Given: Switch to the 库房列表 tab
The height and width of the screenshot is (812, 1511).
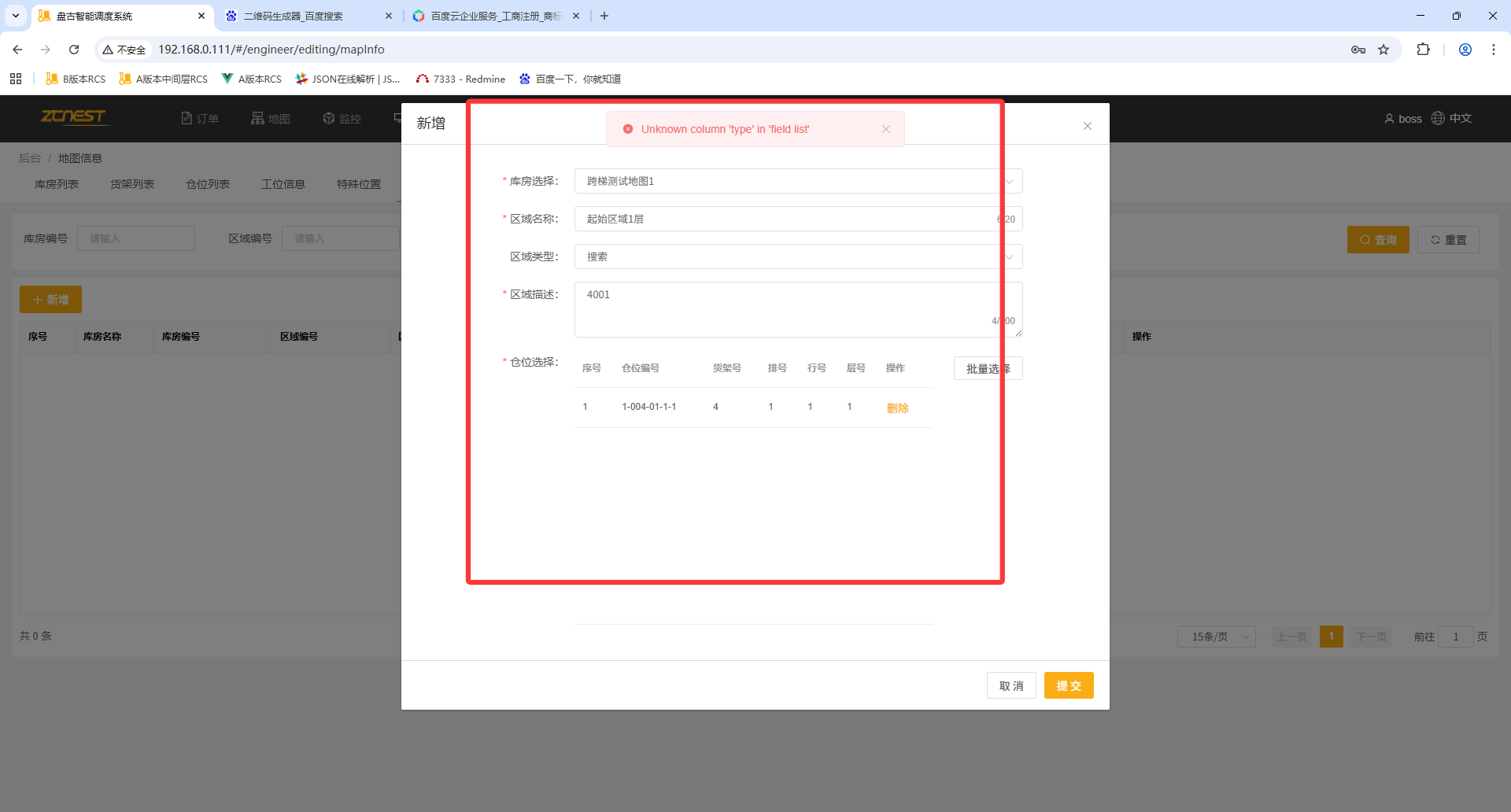Looking at the screenshot, I should point(57,184).
